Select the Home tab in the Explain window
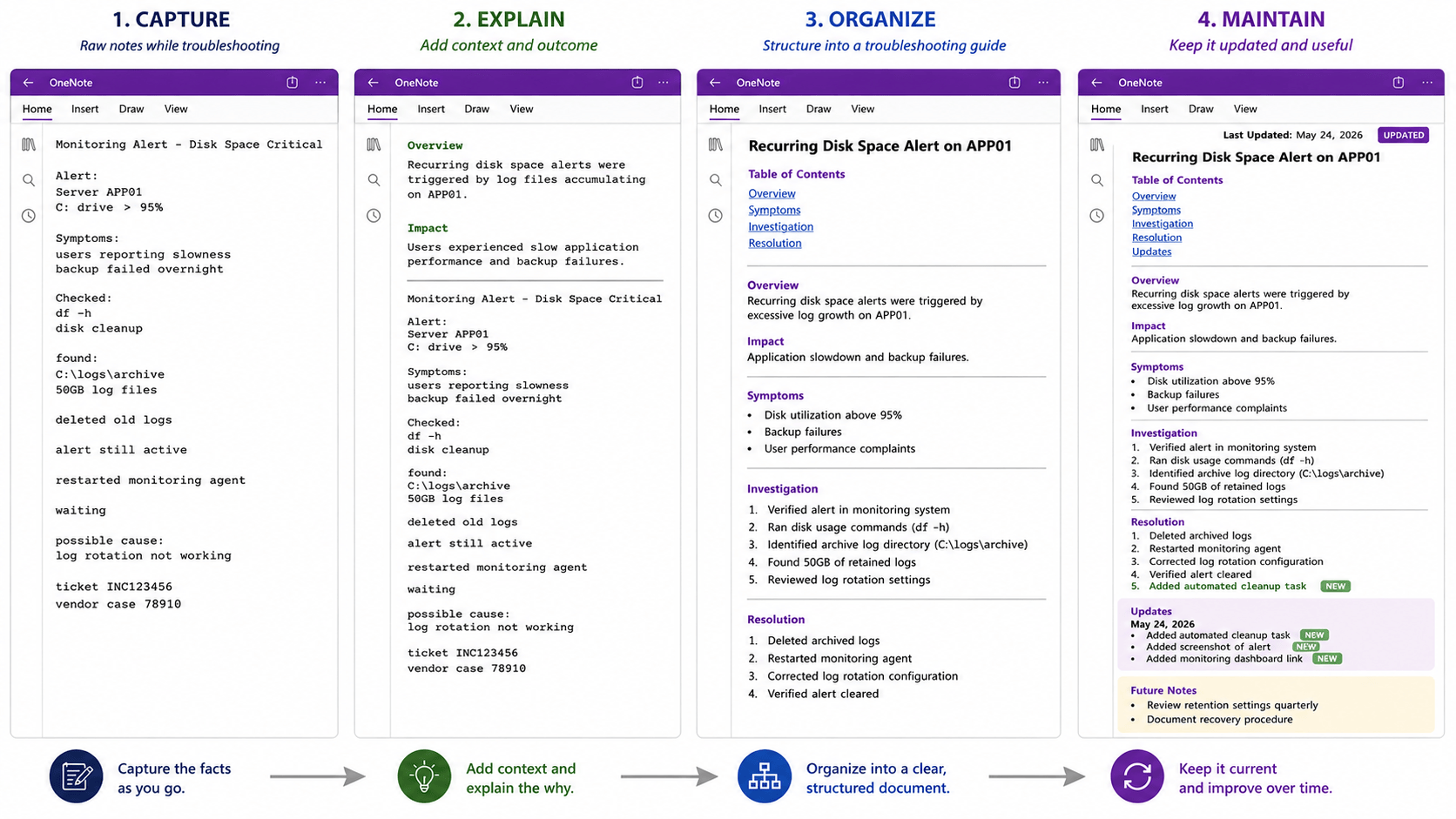The height and width of the screenshot is (819, 1456). [x=382, y=109]
